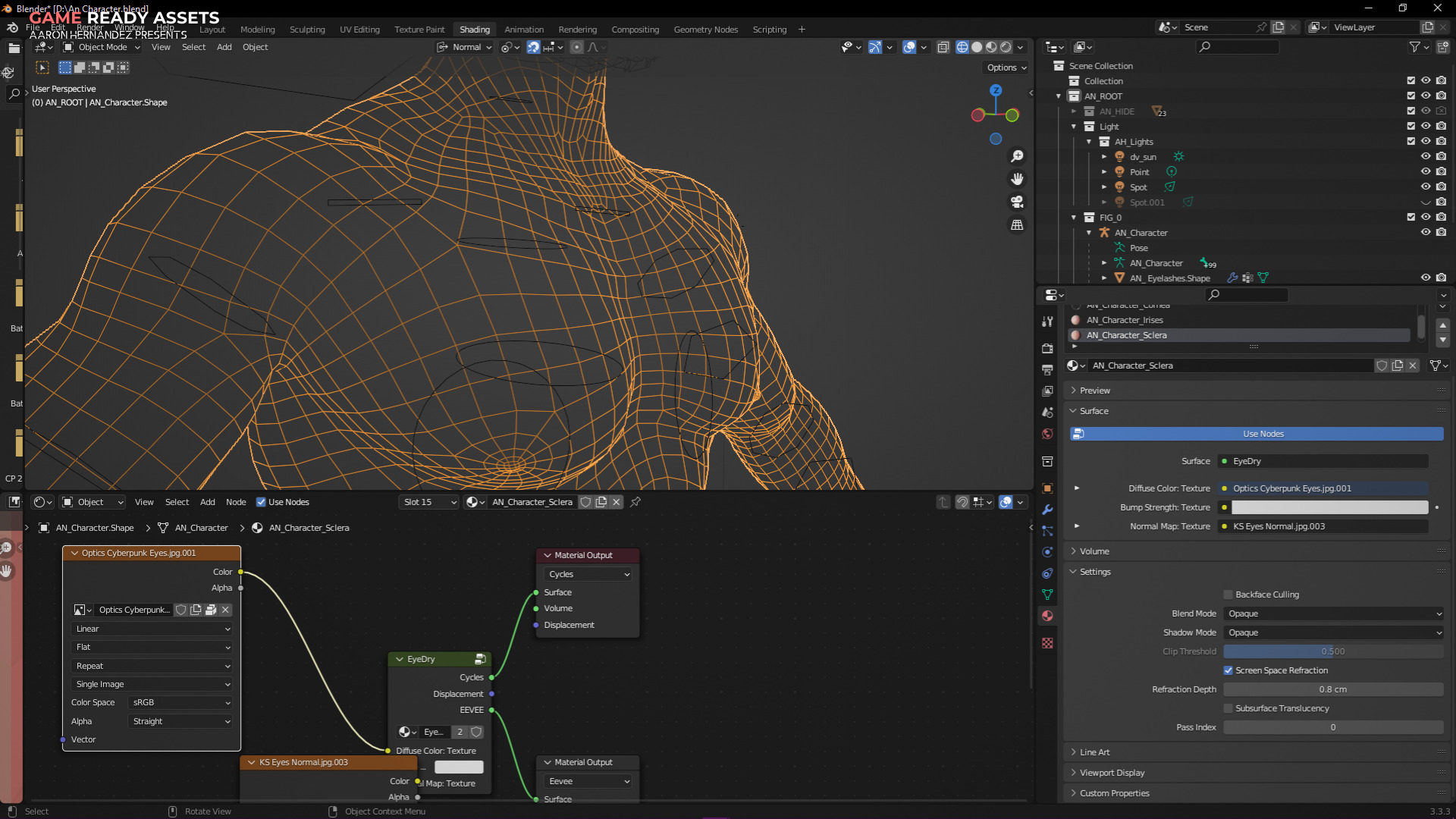Click the pin icon in node editor header
The width and height of the screenshot is (1456, 819).
click(635, 502)
